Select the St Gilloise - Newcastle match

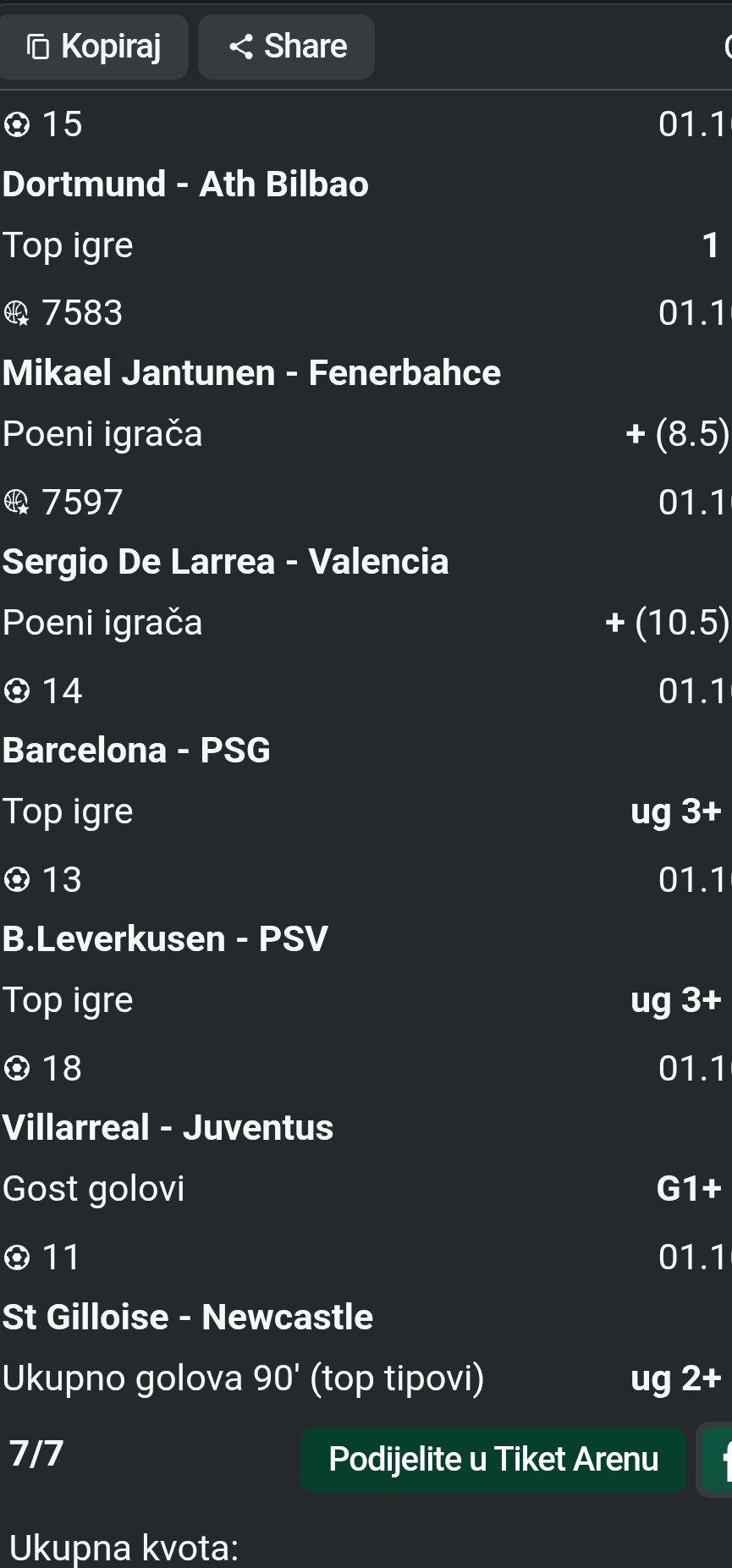(x=187, y=1318)
